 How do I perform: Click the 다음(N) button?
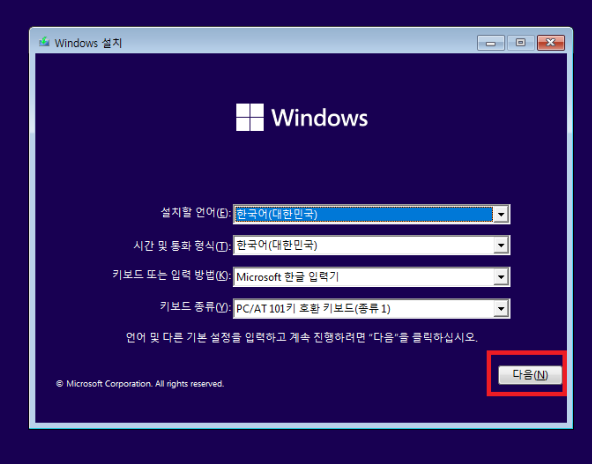[530, 375]
